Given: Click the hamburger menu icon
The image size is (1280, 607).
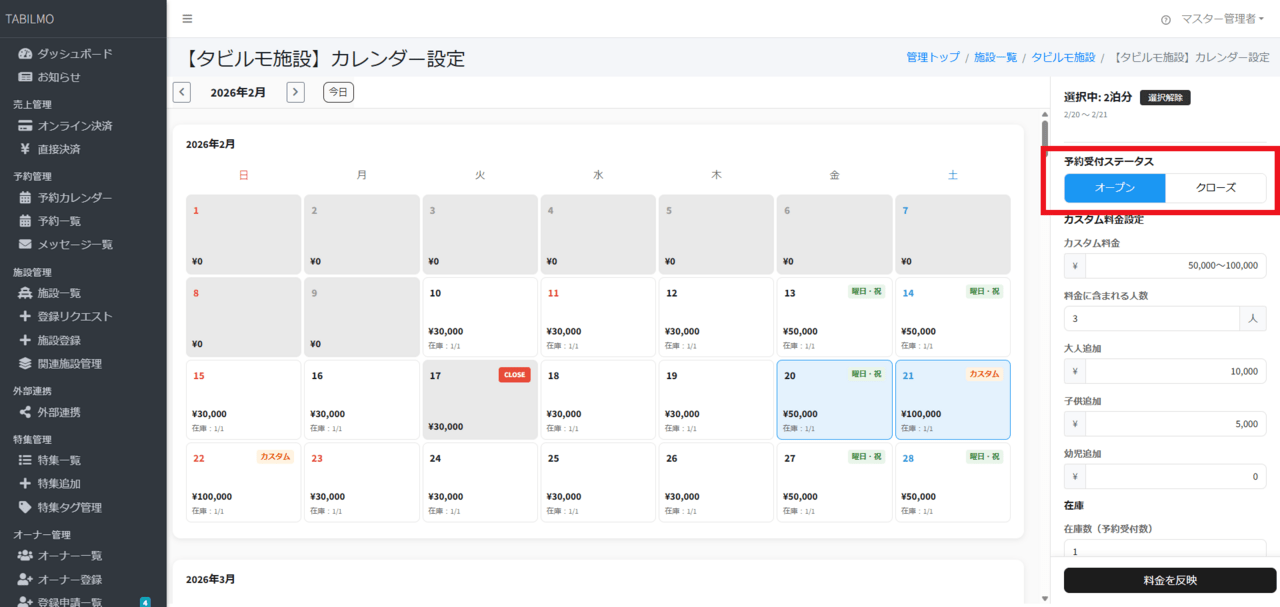Looking at the screenshot, I should click(186, 18).
